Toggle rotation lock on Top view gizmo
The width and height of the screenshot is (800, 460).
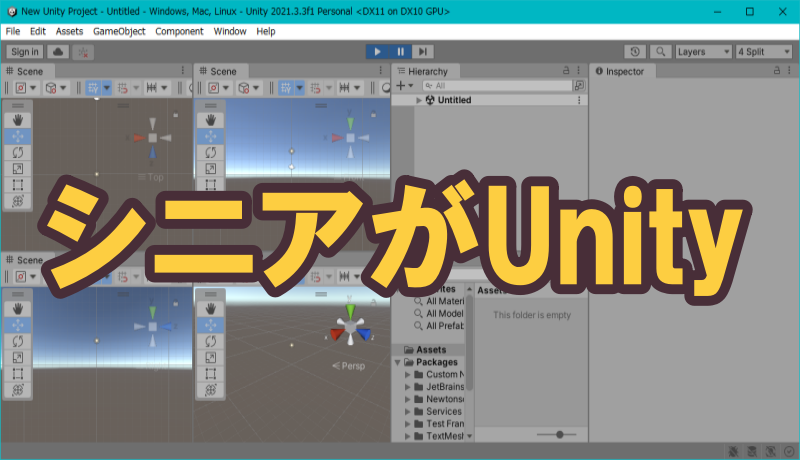click(176, 115)
